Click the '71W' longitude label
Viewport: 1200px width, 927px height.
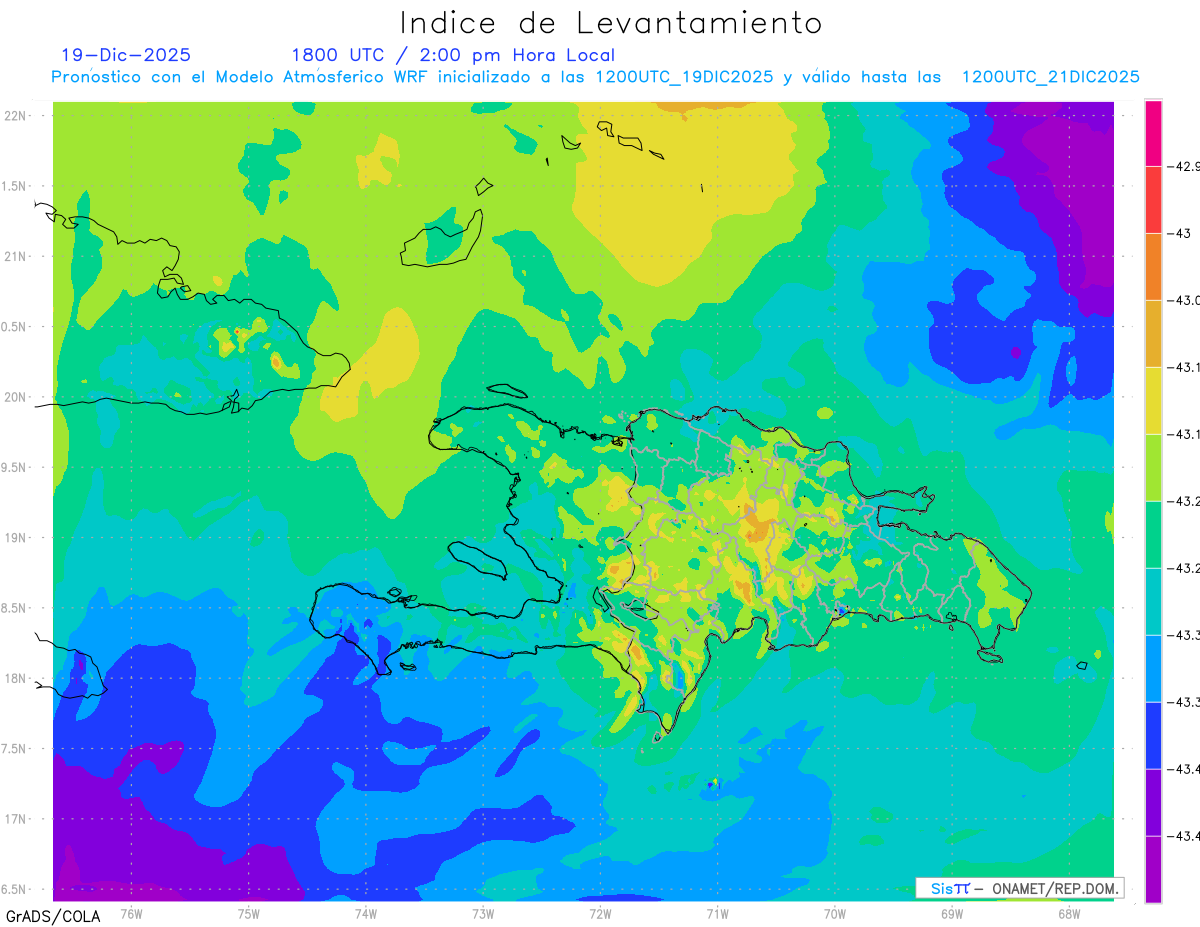(x=717, y=913)
